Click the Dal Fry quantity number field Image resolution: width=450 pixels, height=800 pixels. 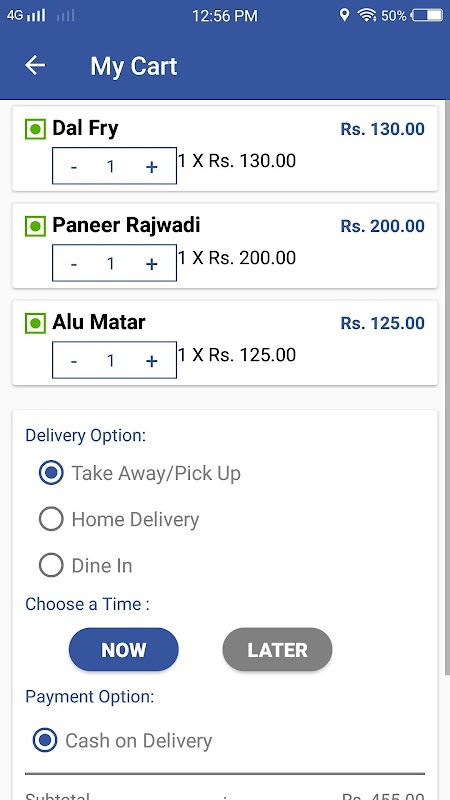tap(111, 167)
